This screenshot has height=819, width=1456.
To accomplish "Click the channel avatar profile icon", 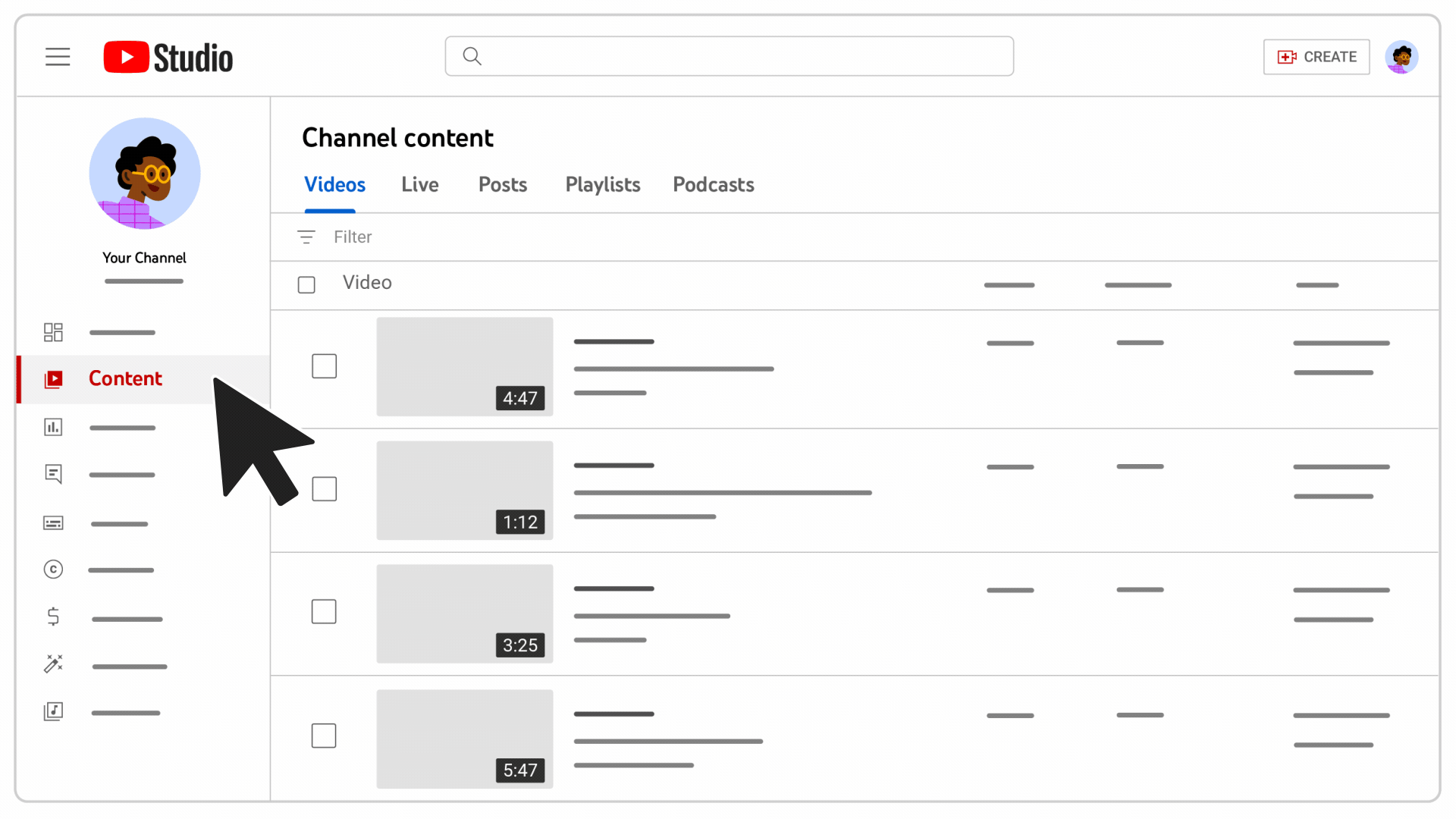I will pos(1402,56).
